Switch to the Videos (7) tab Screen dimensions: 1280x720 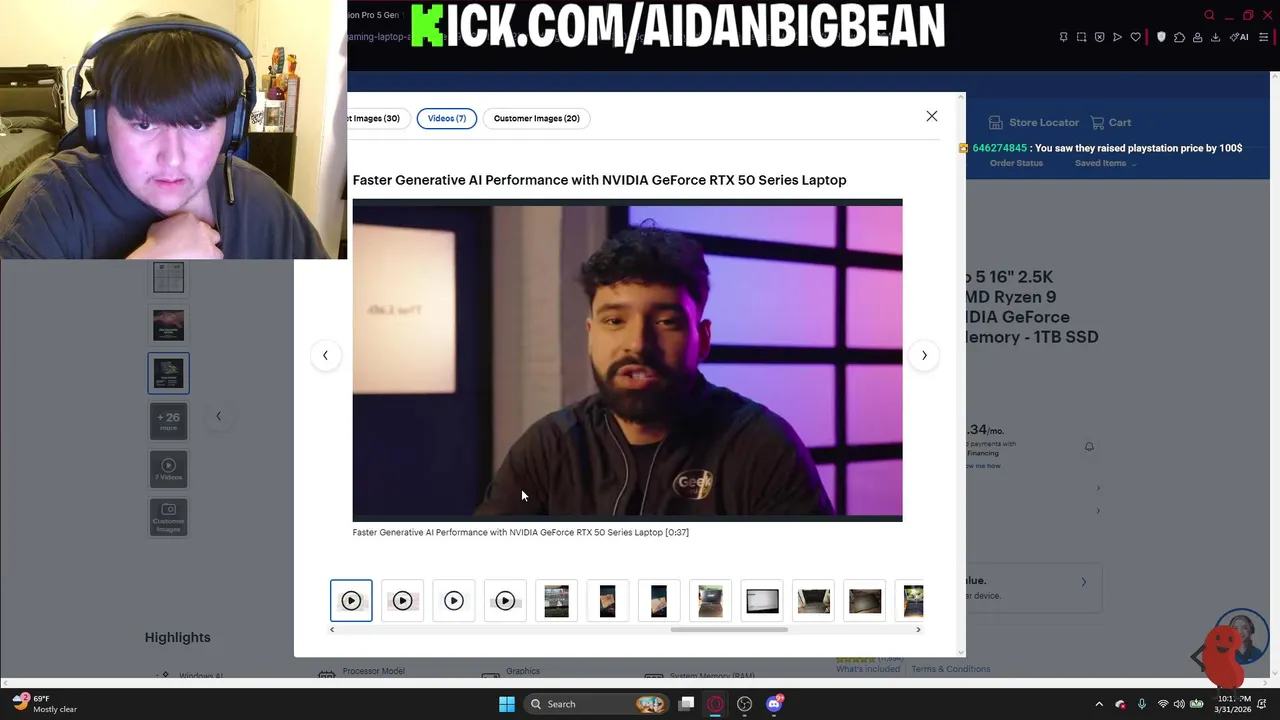(447, 118)
